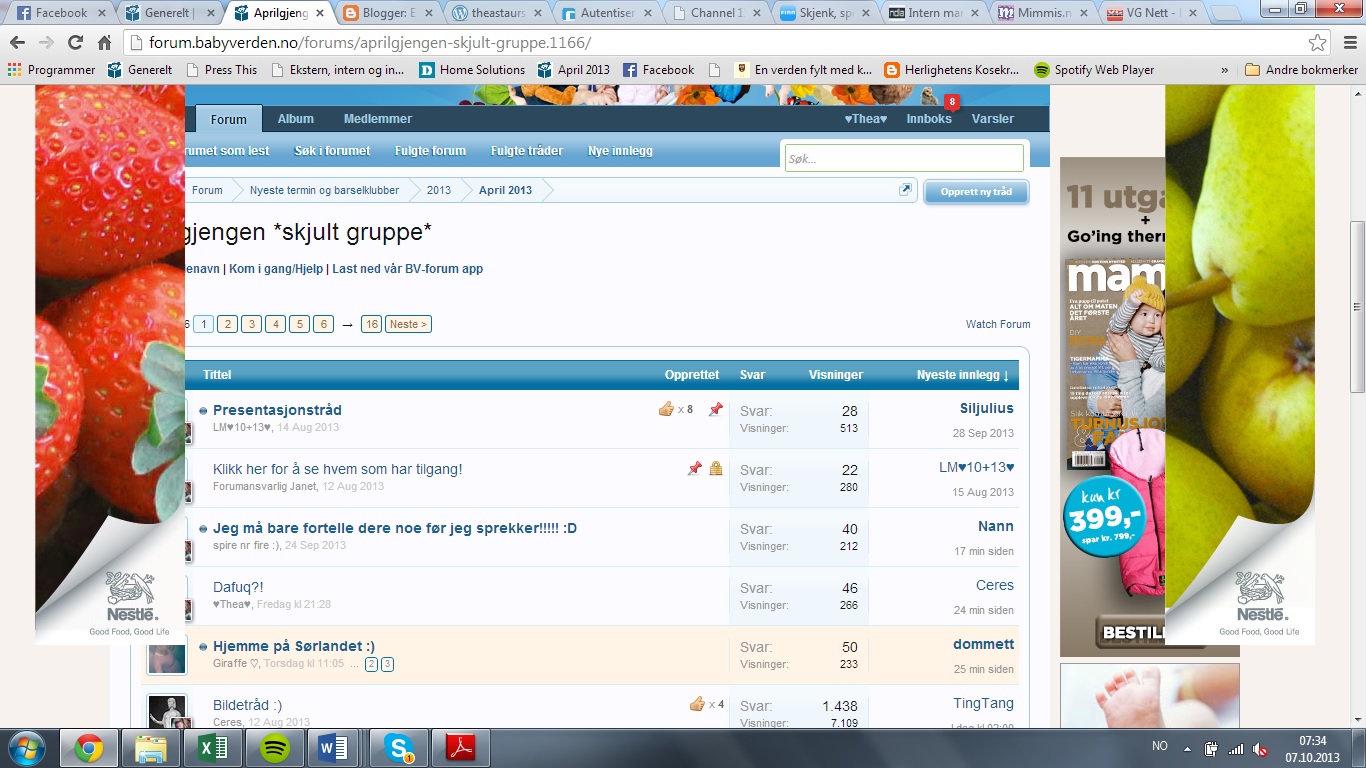
Task: Bookmark page with the star icon
Action: click(1317, 43)
